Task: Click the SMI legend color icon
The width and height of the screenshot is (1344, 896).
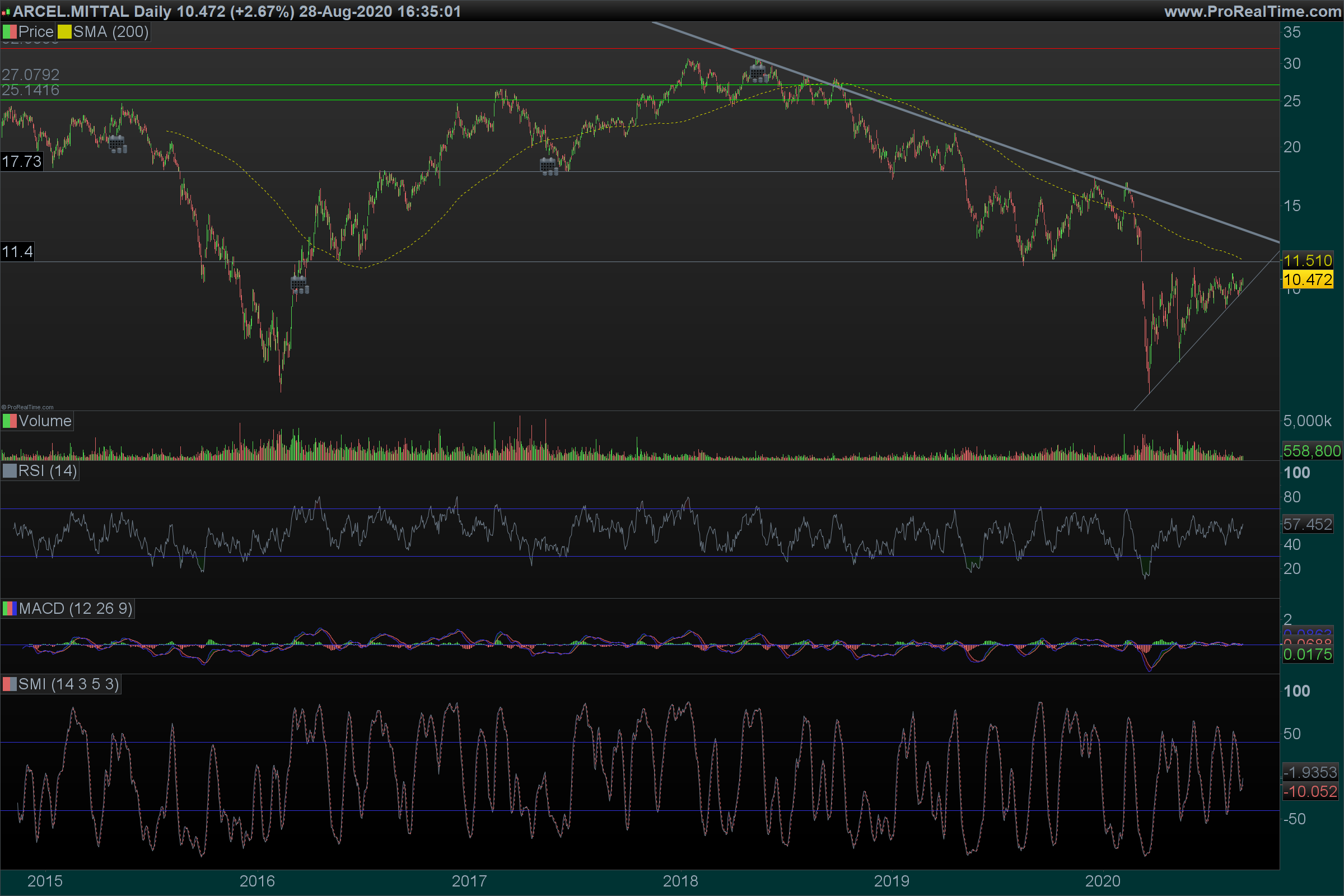Action: tap(9, 684)
